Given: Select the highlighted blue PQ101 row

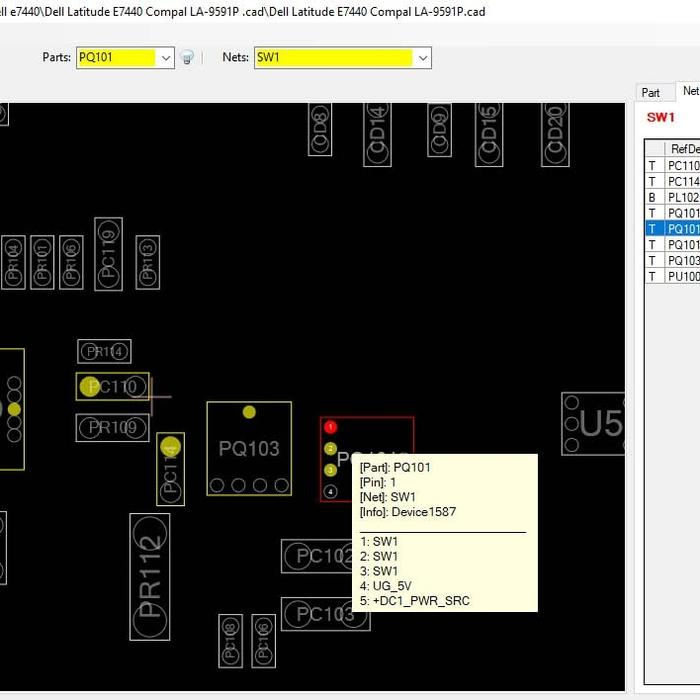Looking at the screenshot, I should [672, 229].
